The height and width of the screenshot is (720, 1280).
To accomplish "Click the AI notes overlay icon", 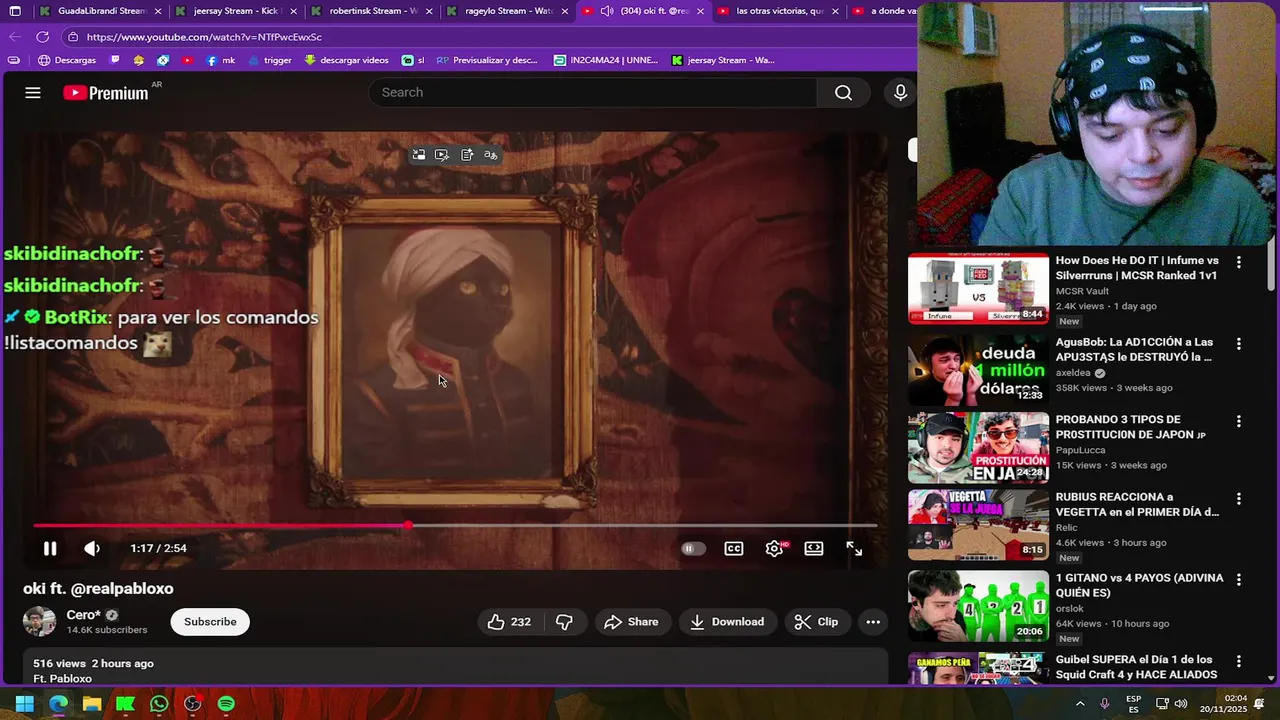I will click(467, 155).
